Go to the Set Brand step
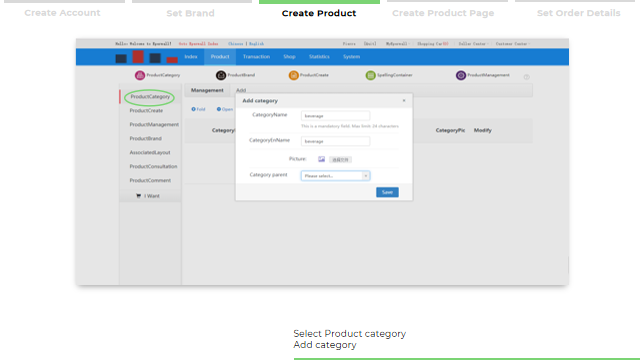640x360 pixels. [191, 13]
